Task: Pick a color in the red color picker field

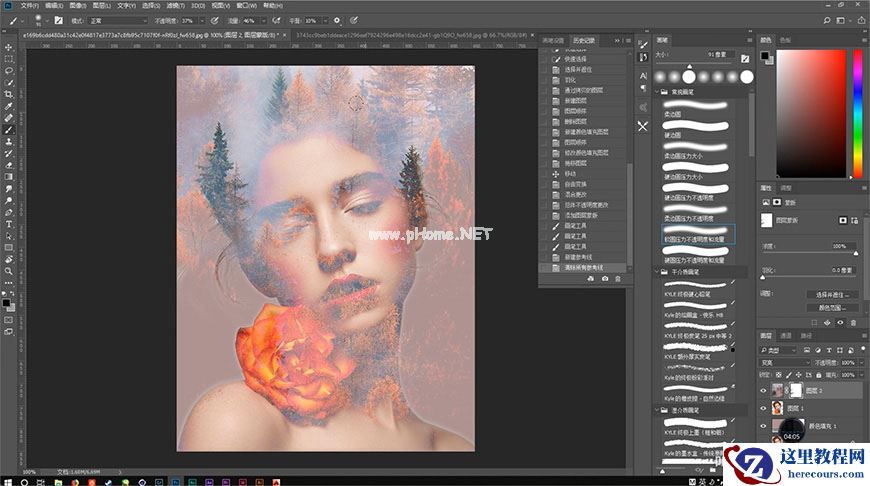Action: pos(811,114)
